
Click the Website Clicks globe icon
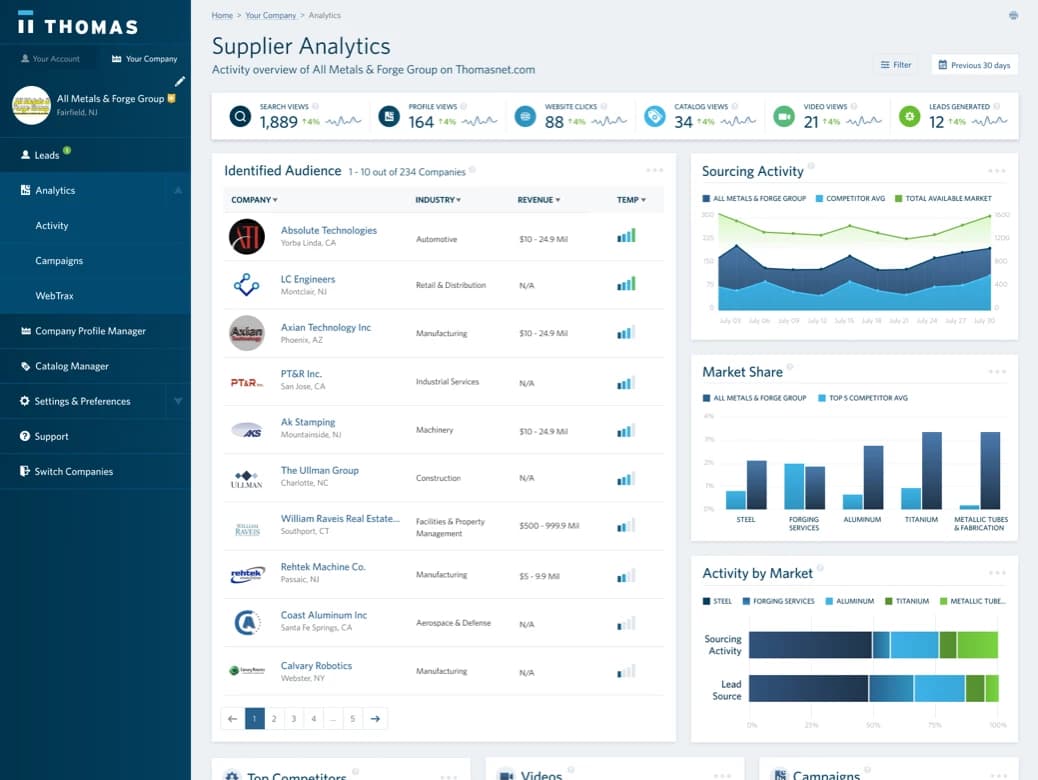[x=525, y=117]
